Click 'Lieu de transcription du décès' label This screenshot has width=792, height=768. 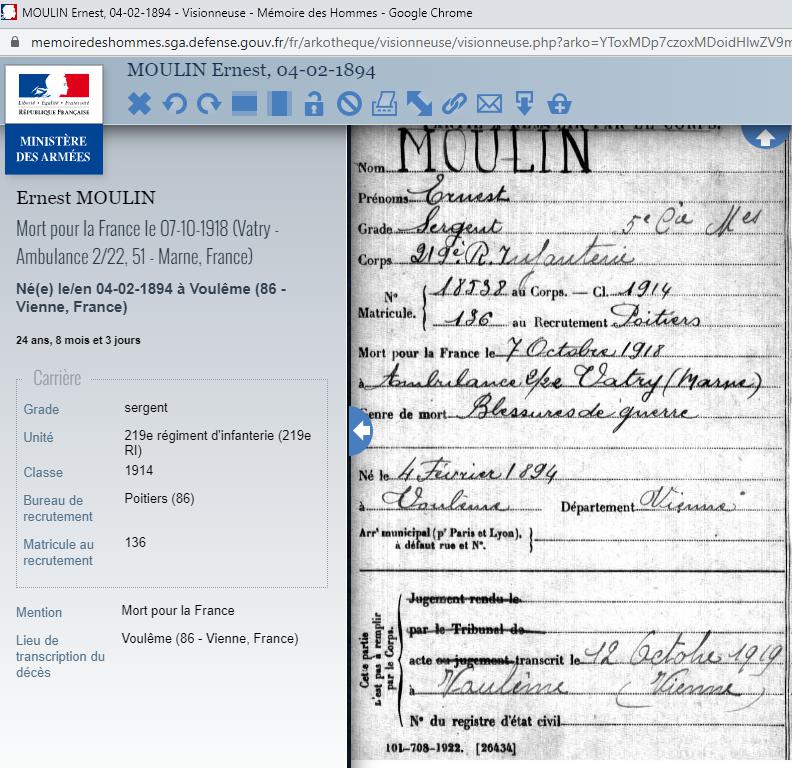60,656
